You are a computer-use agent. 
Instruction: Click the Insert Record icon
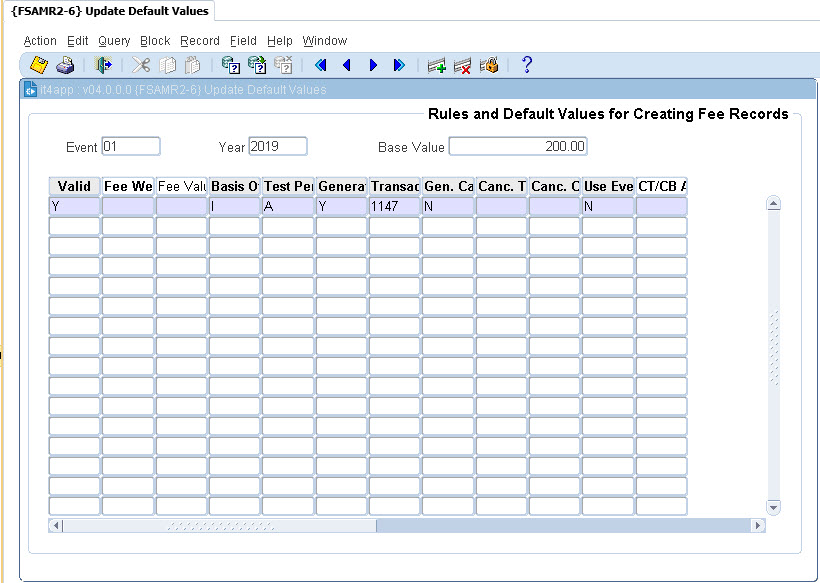point(437,66)
